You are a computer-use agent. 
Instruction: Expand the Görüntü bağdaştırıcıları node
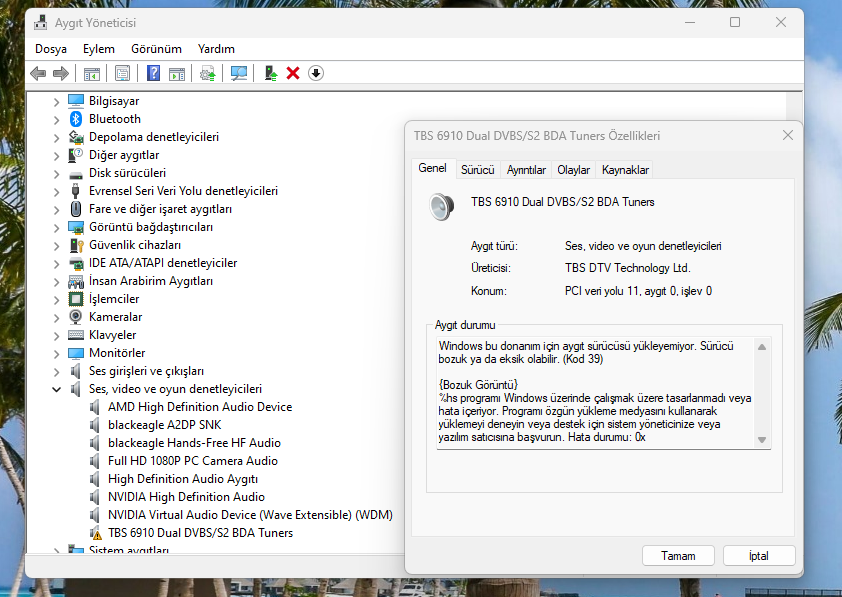point(57,227)
